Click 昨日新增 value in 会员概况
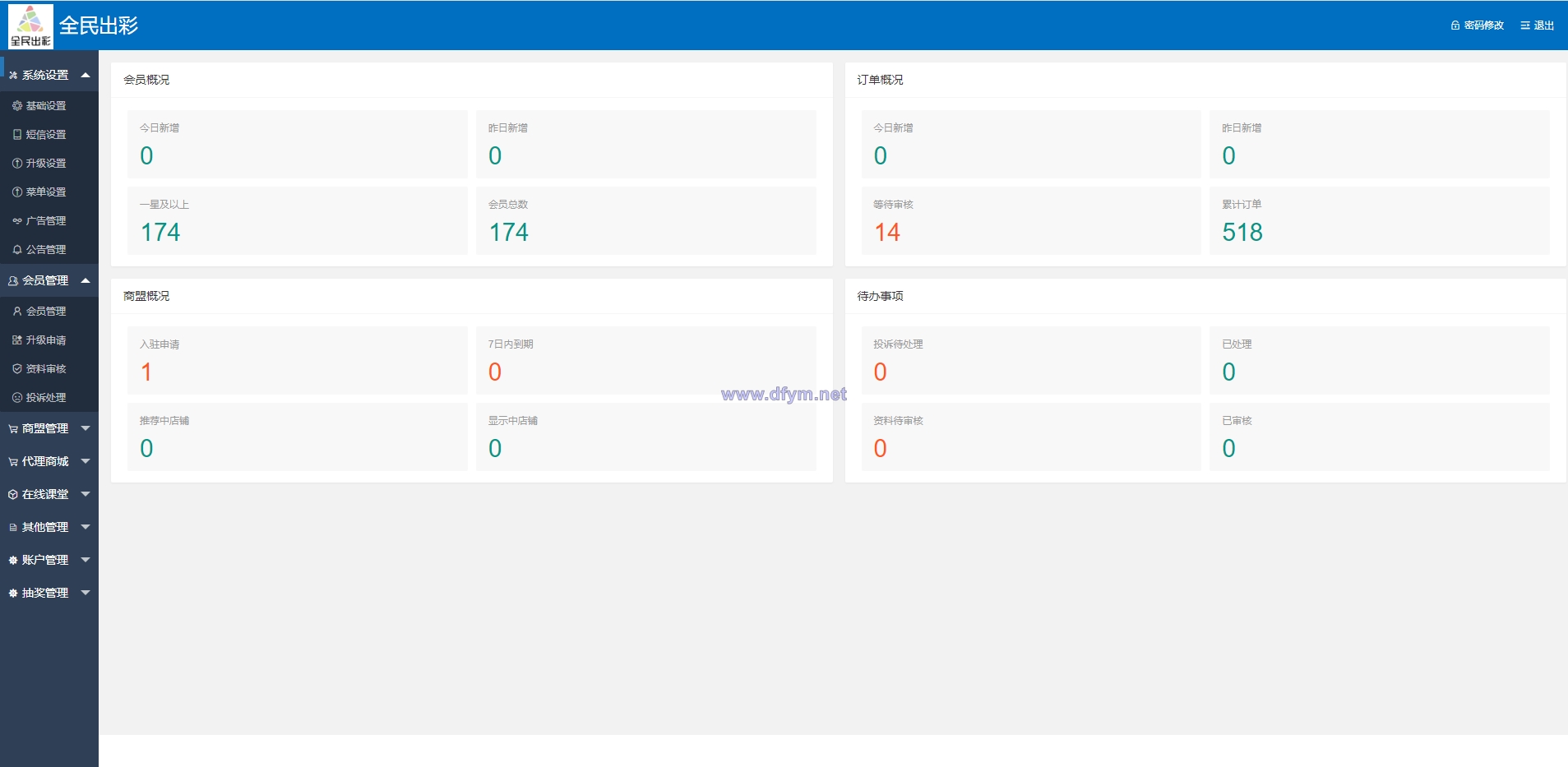This screenshot has height=767, width=1568. click(x=495, y=156)
